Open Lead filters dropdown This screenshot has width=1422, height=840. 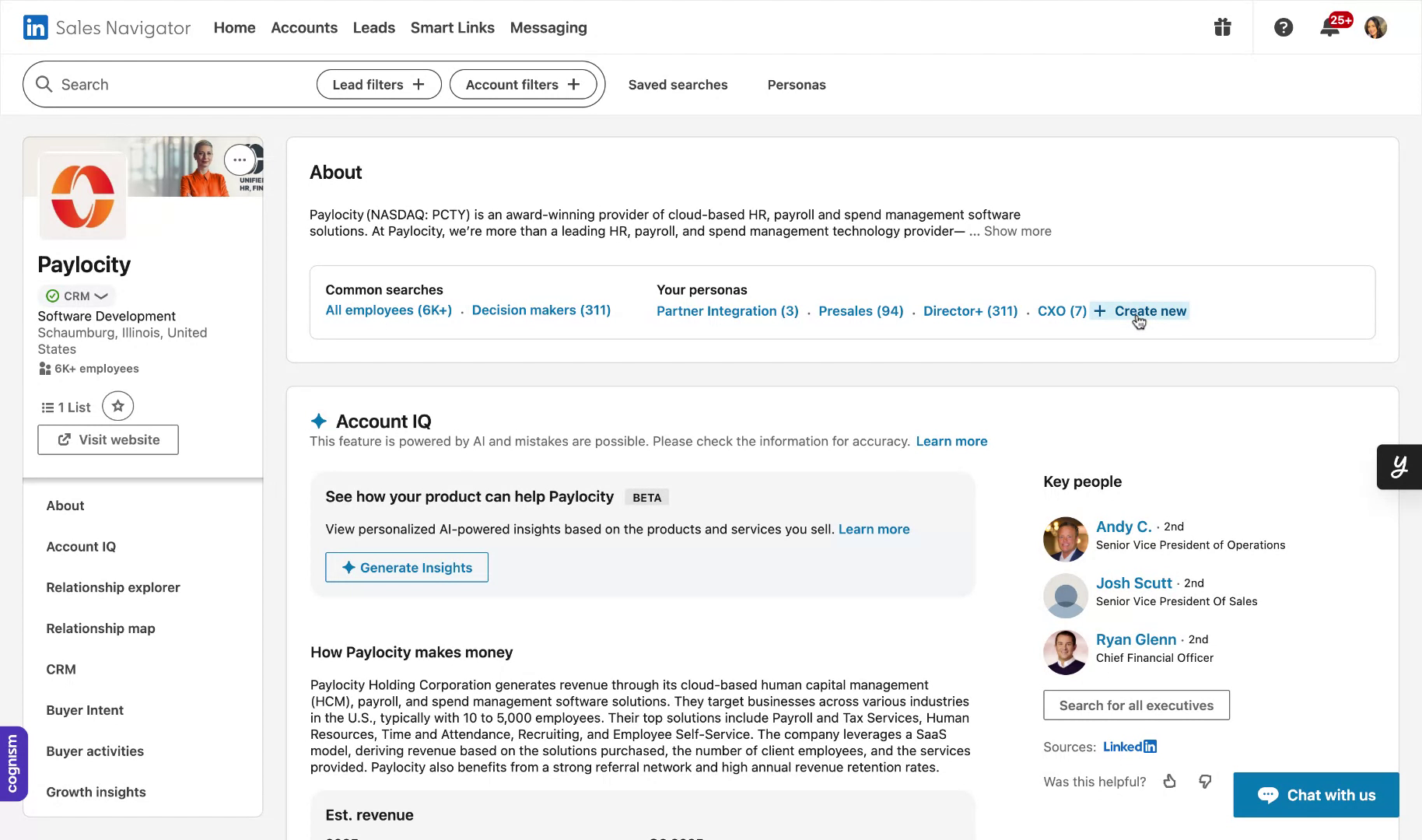tap(379, 84)
